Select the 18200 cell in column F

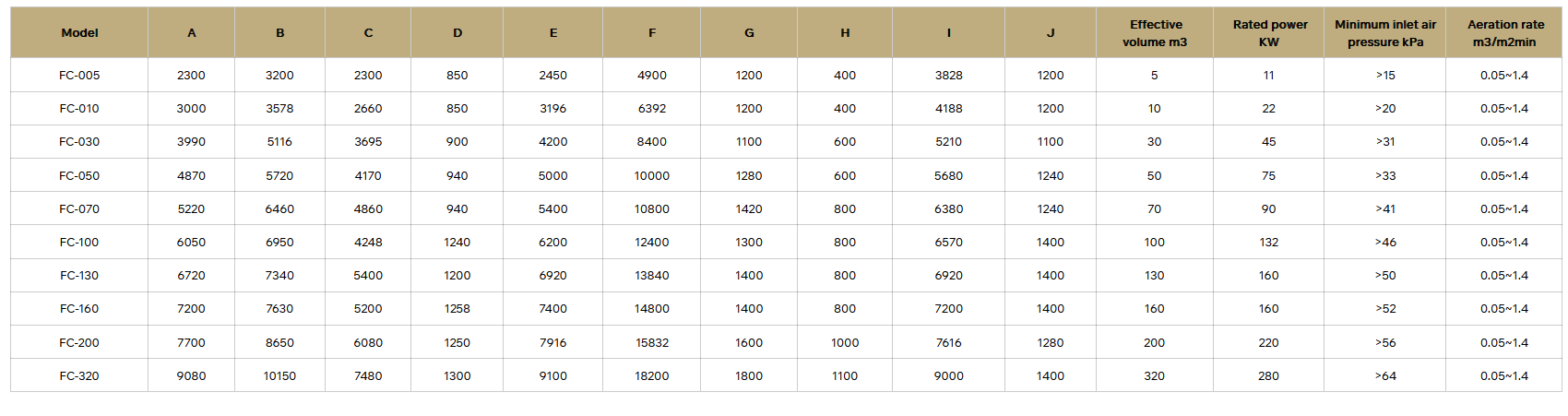[x=652, y=376]
